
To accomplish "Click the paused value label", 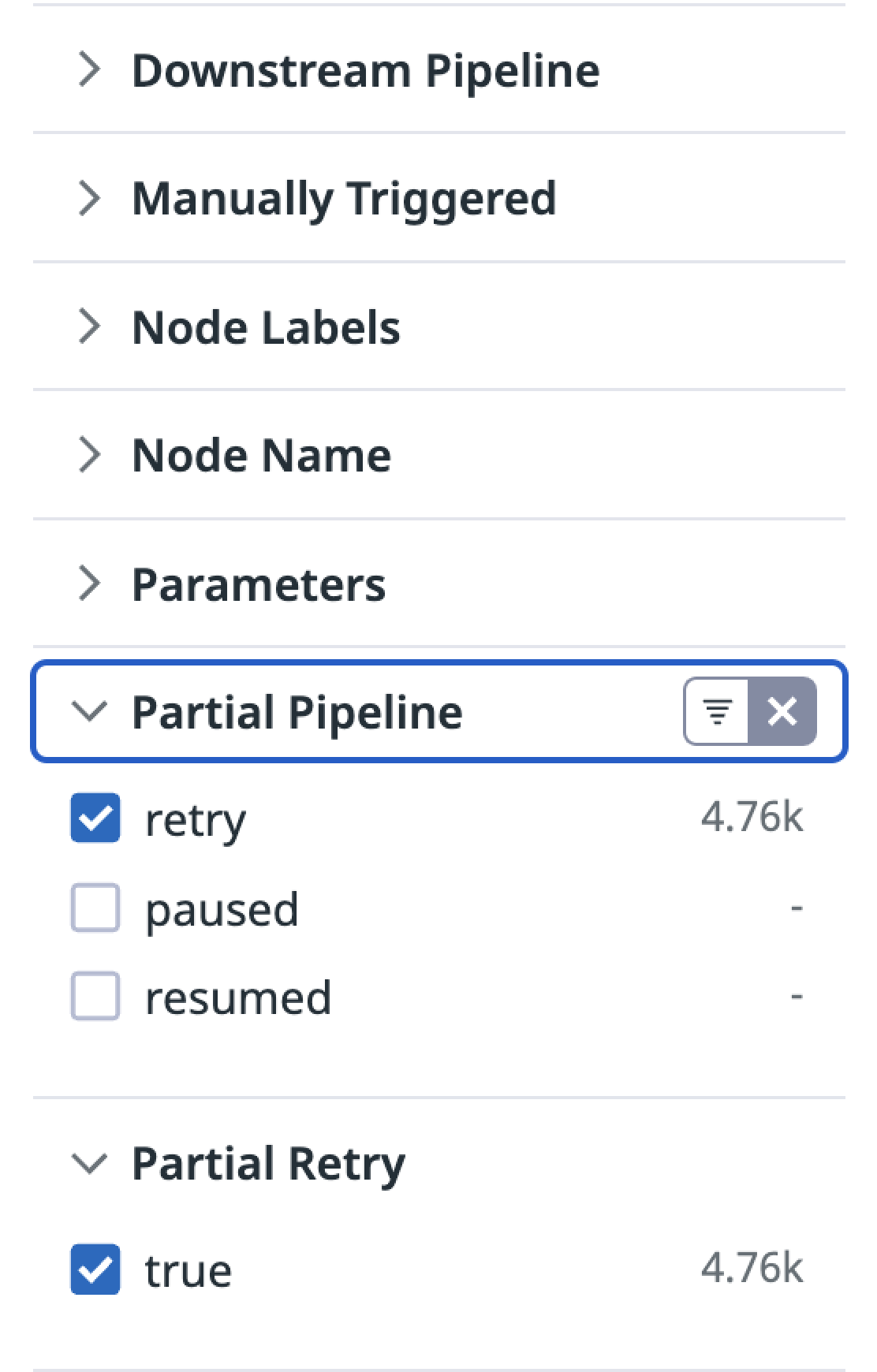I will (222, 909).
